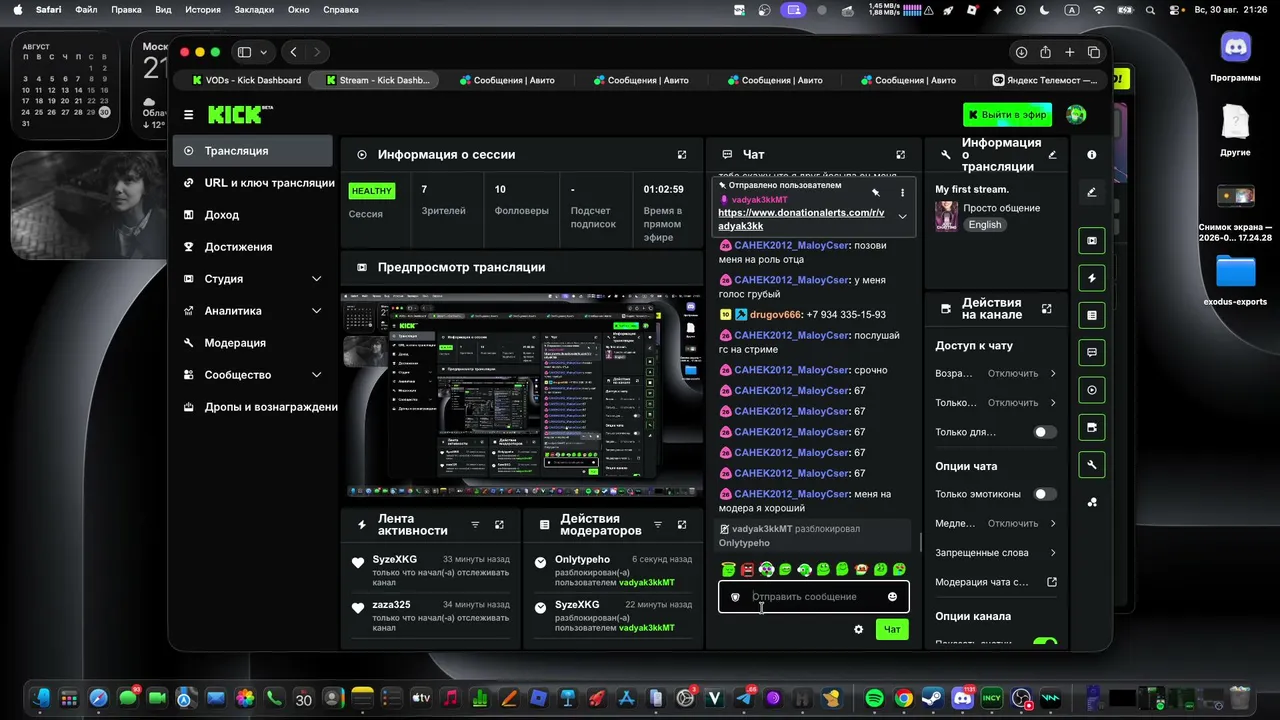
Task: Expand the Аналитика sidebar section
Action: click(317, 311)
